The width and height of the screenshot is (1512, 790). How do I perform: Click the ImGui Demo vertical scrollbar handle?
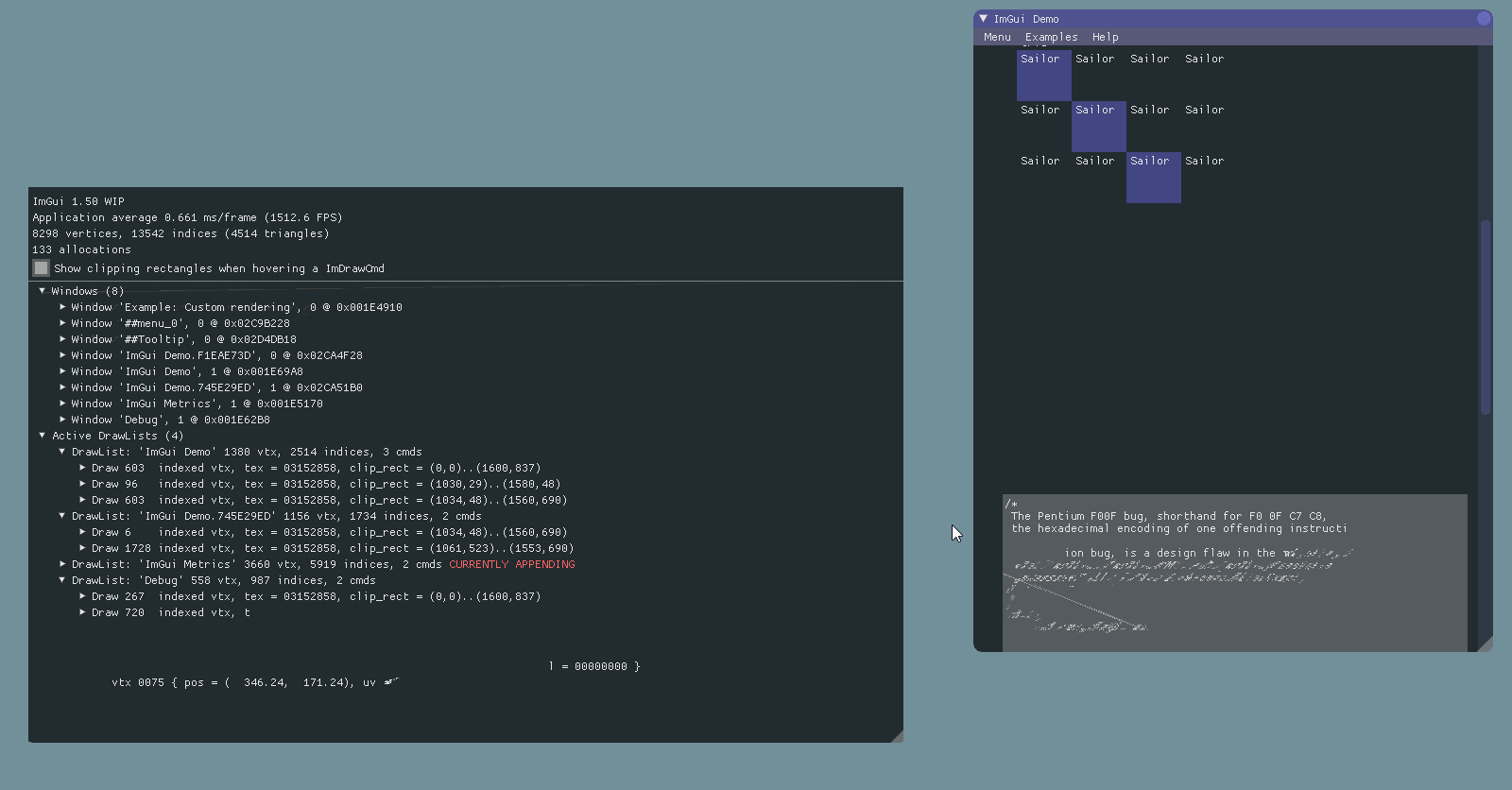pyautogui.click(x=1486, y=318)
